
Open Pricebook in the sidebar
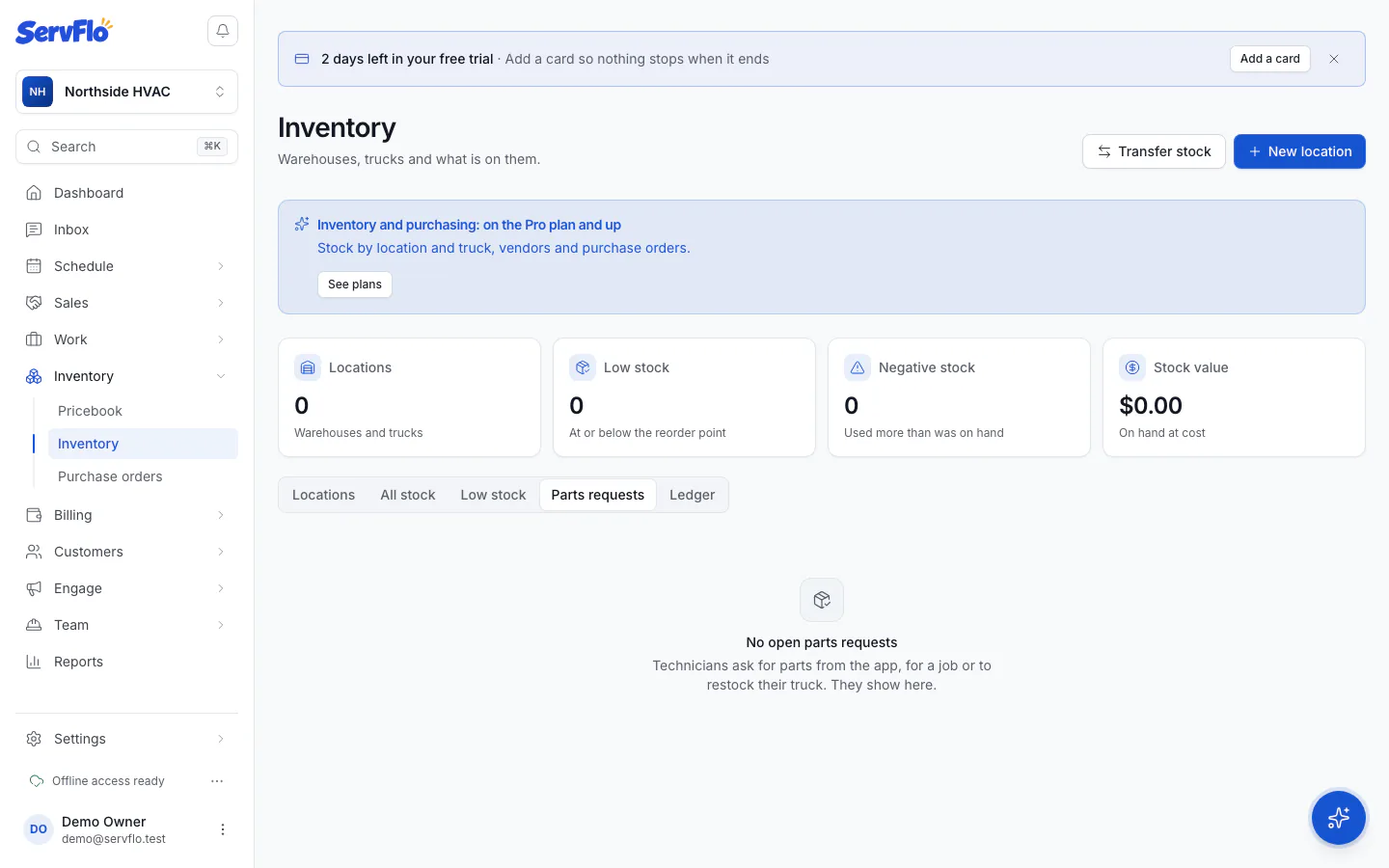(x=143, y=411)
